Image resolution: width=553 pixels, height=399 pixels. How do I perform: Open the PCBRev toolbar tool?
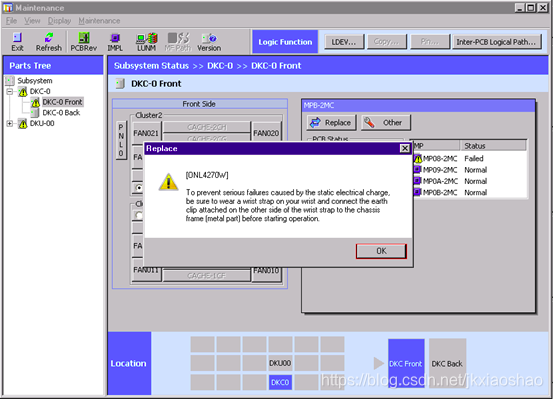click(x=84, y=42)
